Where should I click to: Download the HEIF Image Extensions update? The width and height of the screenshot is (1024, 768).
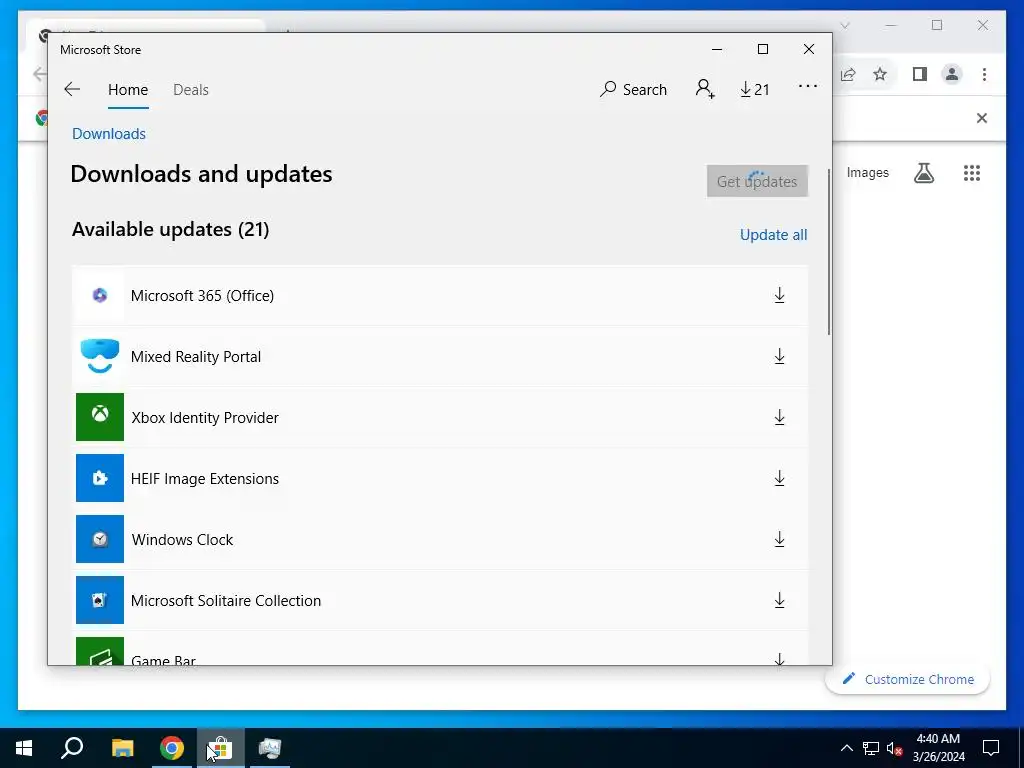[x=779, y=479]
